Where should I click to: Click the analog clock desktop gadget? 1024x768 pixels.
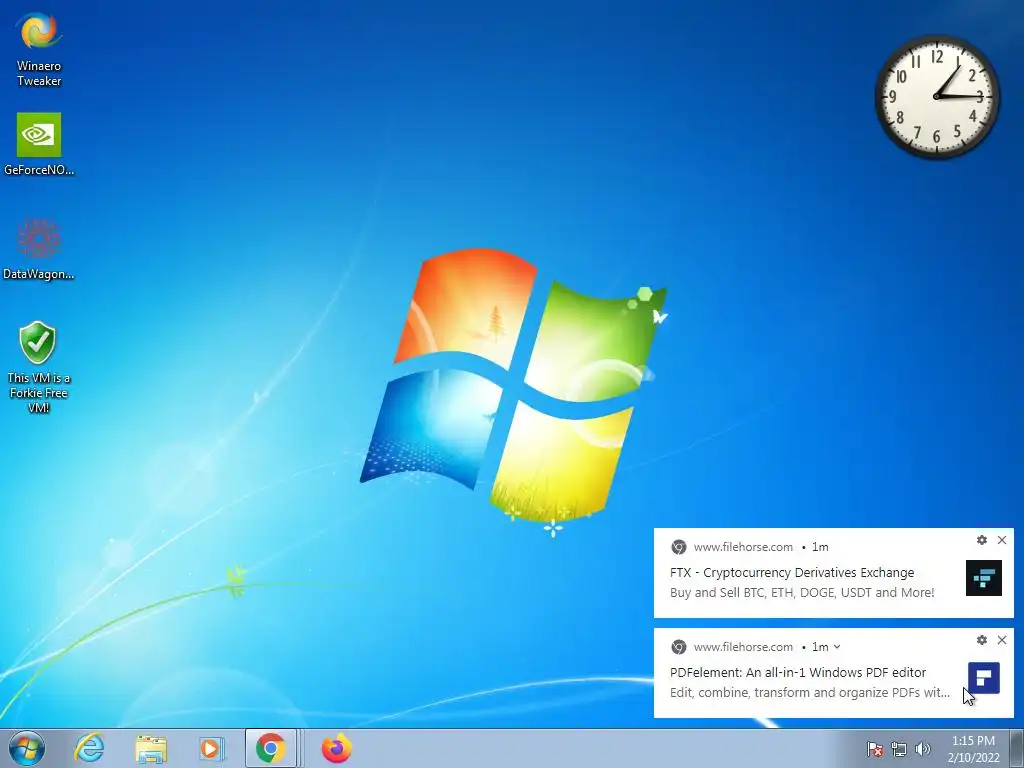point(936,97)
